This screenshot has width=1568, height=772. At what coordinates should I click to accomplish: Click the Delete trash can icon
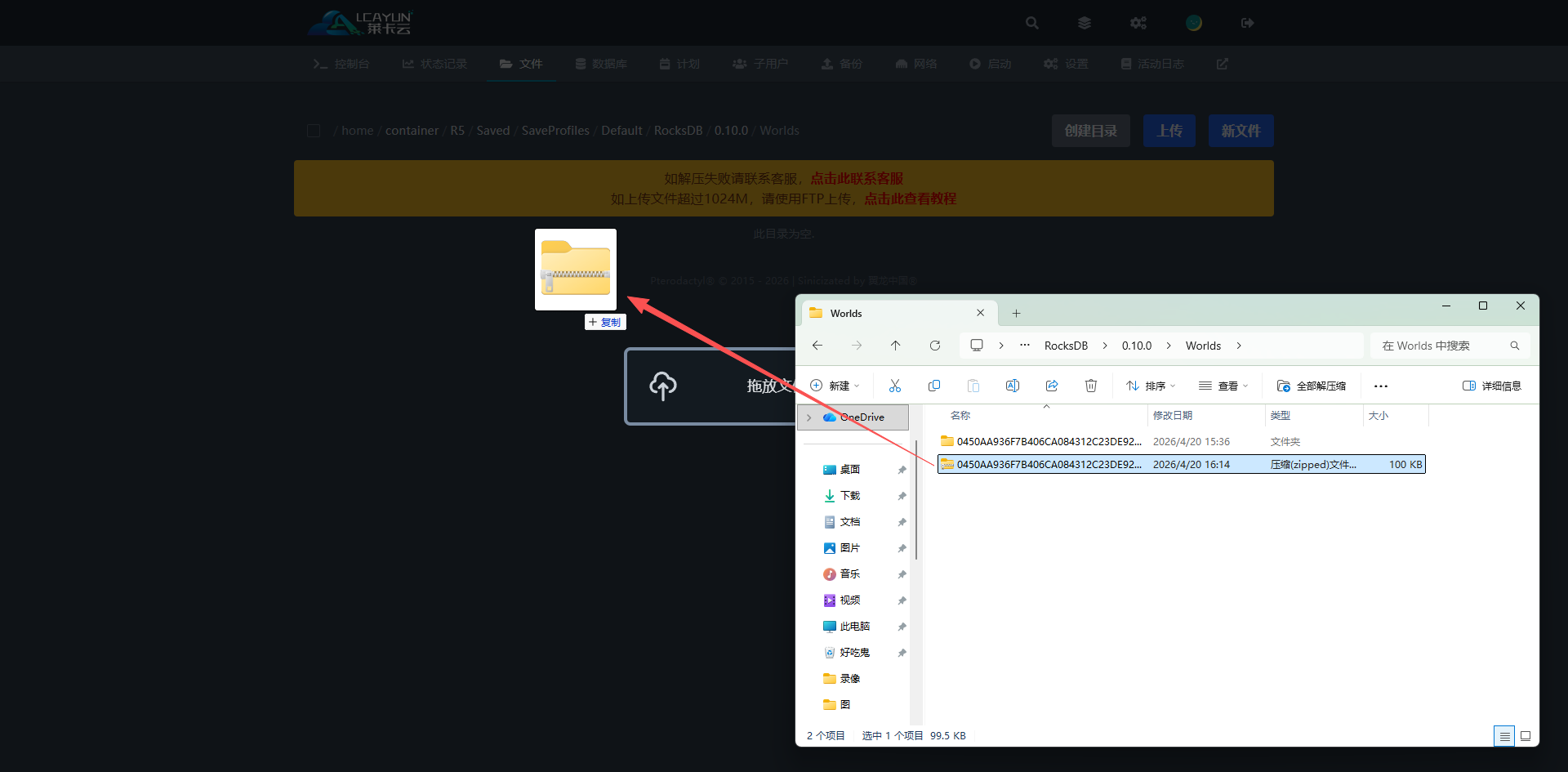(1091, 386)
